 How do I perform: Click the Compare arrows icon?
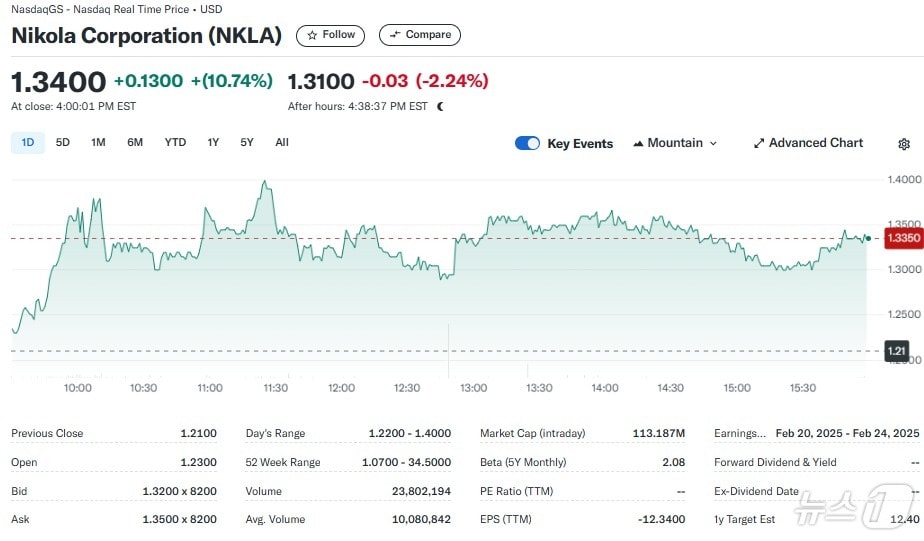tap(395, 35)
